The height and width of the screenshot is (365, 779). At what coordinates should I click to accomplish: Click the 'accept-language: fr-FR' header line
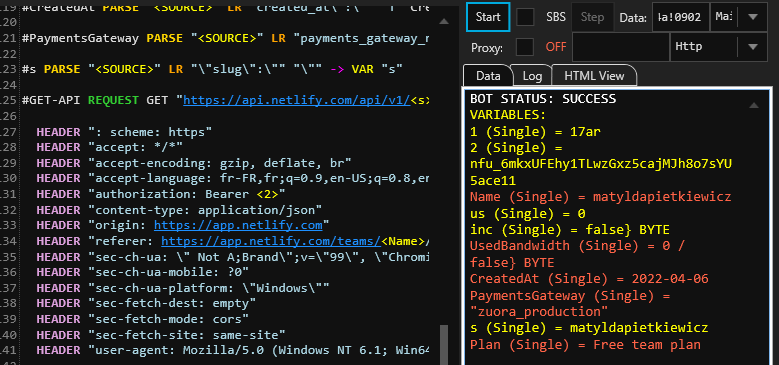pyautogui.click(x=233, y=178)
